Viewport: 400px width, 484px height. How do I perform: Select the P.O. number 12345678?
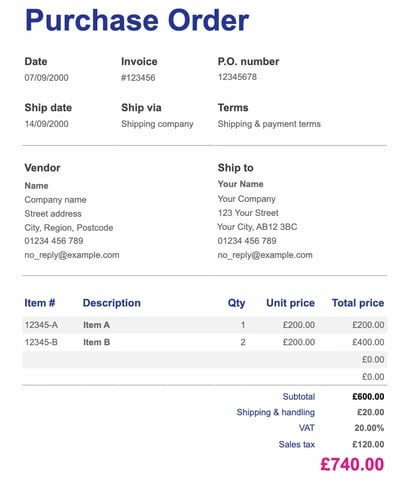tap(237, 77)
